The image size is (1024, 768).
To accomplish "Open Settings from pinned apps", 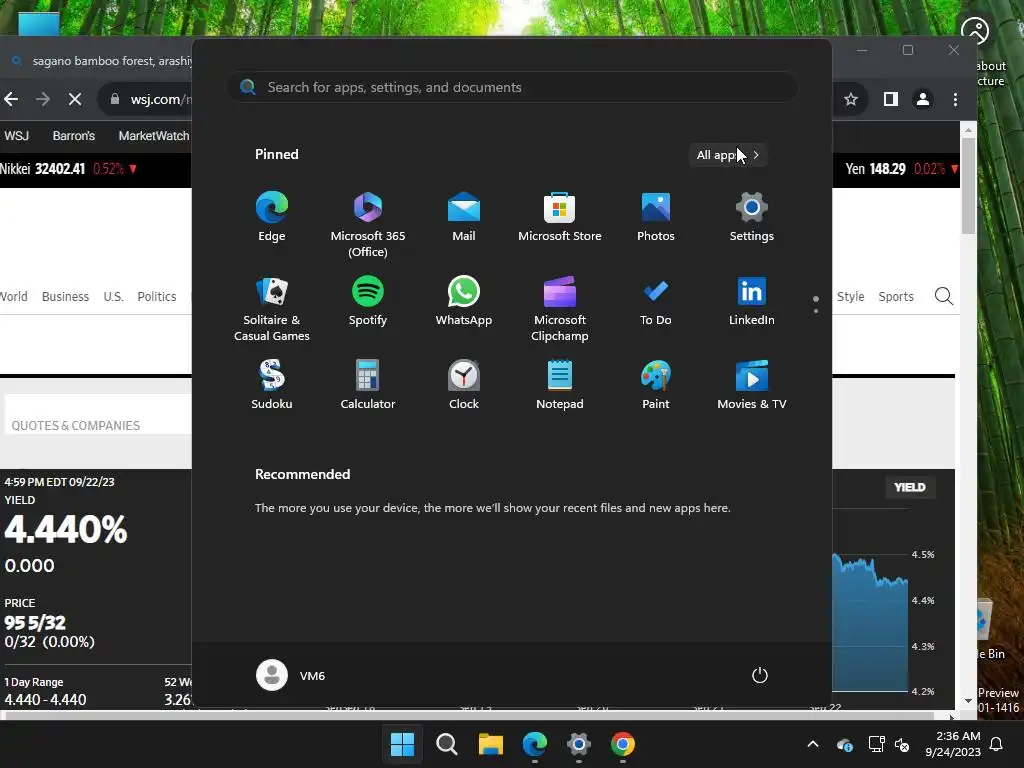I will 752,217.
